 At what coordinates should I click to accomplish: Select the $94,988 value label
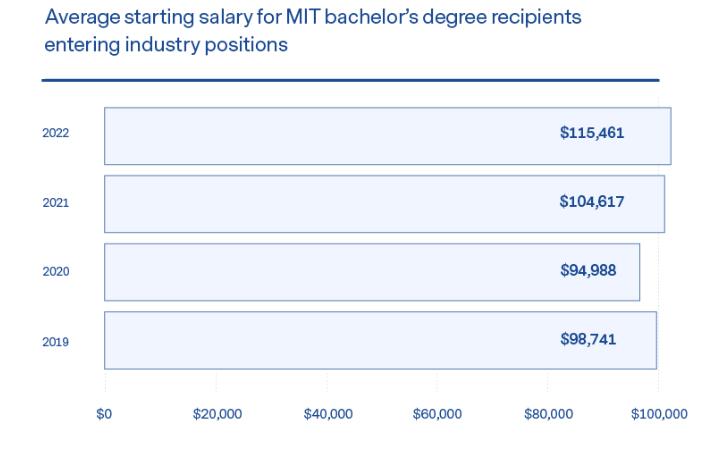[x=588, y=270]
